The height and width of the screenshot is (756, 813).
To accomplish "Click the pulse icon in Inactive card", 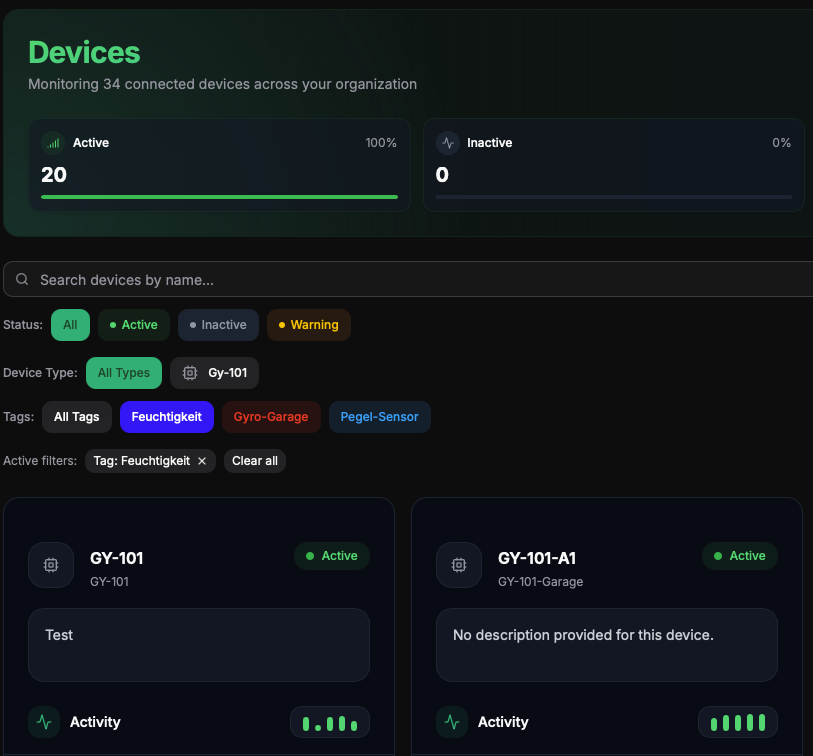I will pyautogui.click(x=448, y=143).
